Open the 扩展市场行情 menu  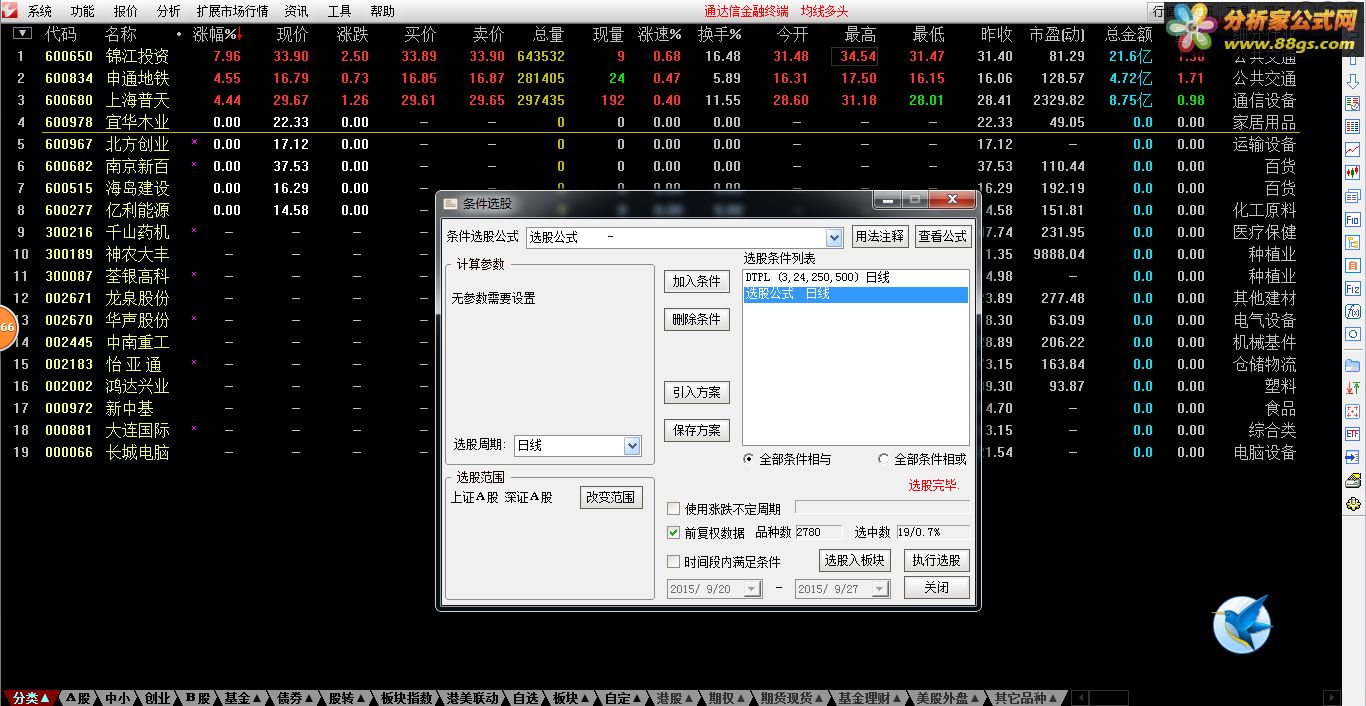click(232, 11)
